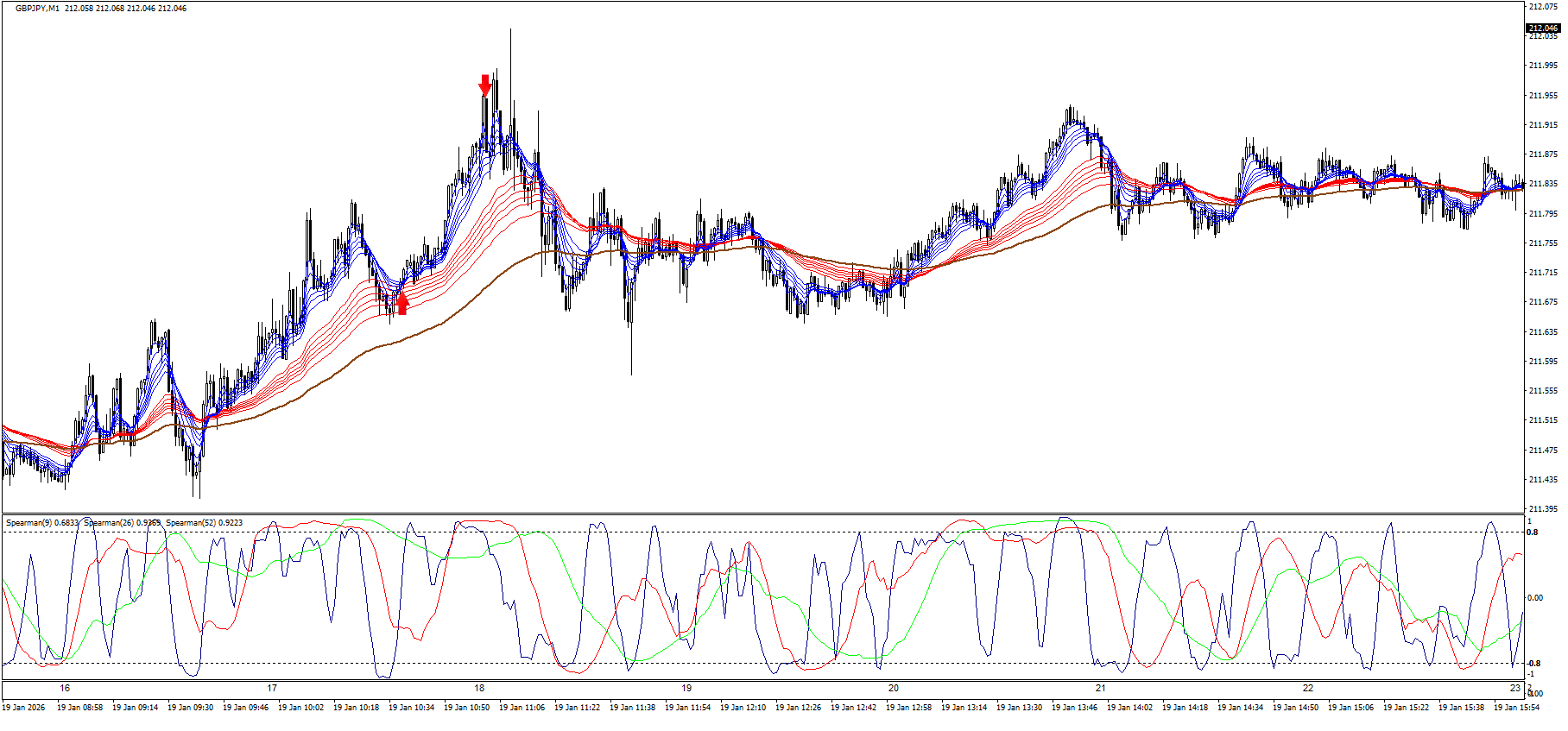Screen dimensions: 1568x731
Task: Click the 19 Jan 2026 date label
Action: coord(23,708)
